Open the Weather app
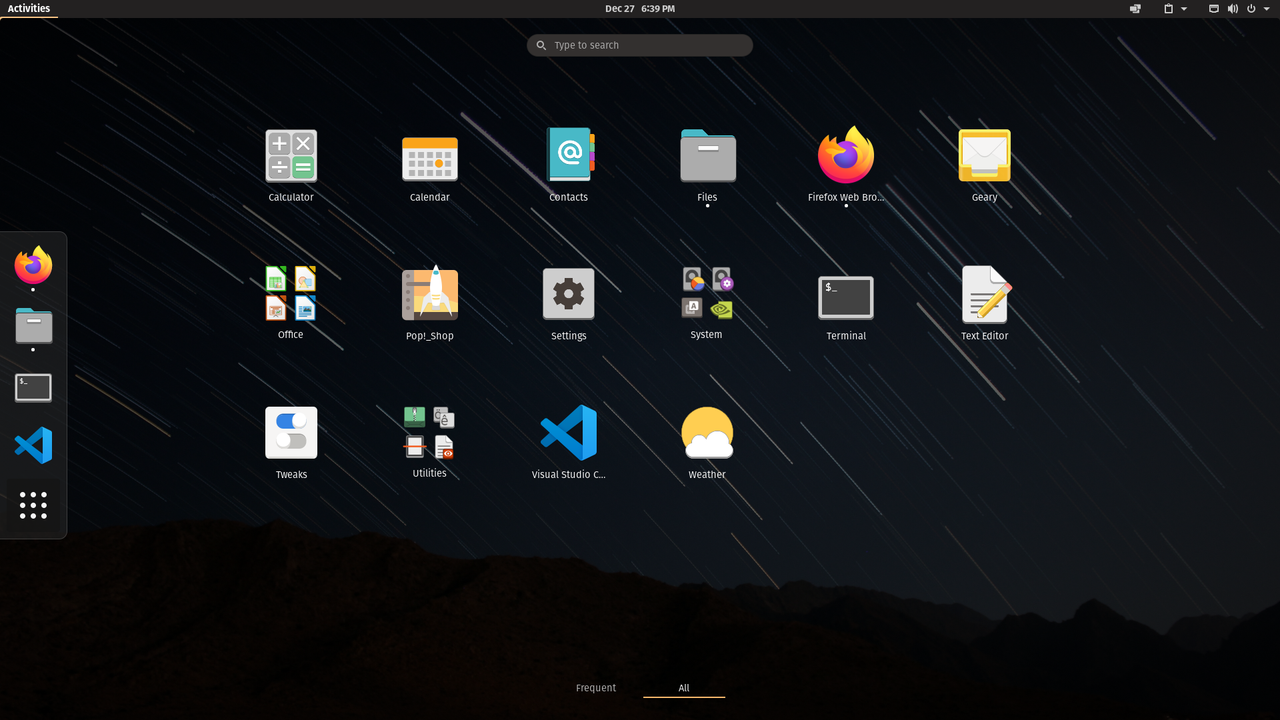Viewport: 1280px width, 720px height. (708, 433)
